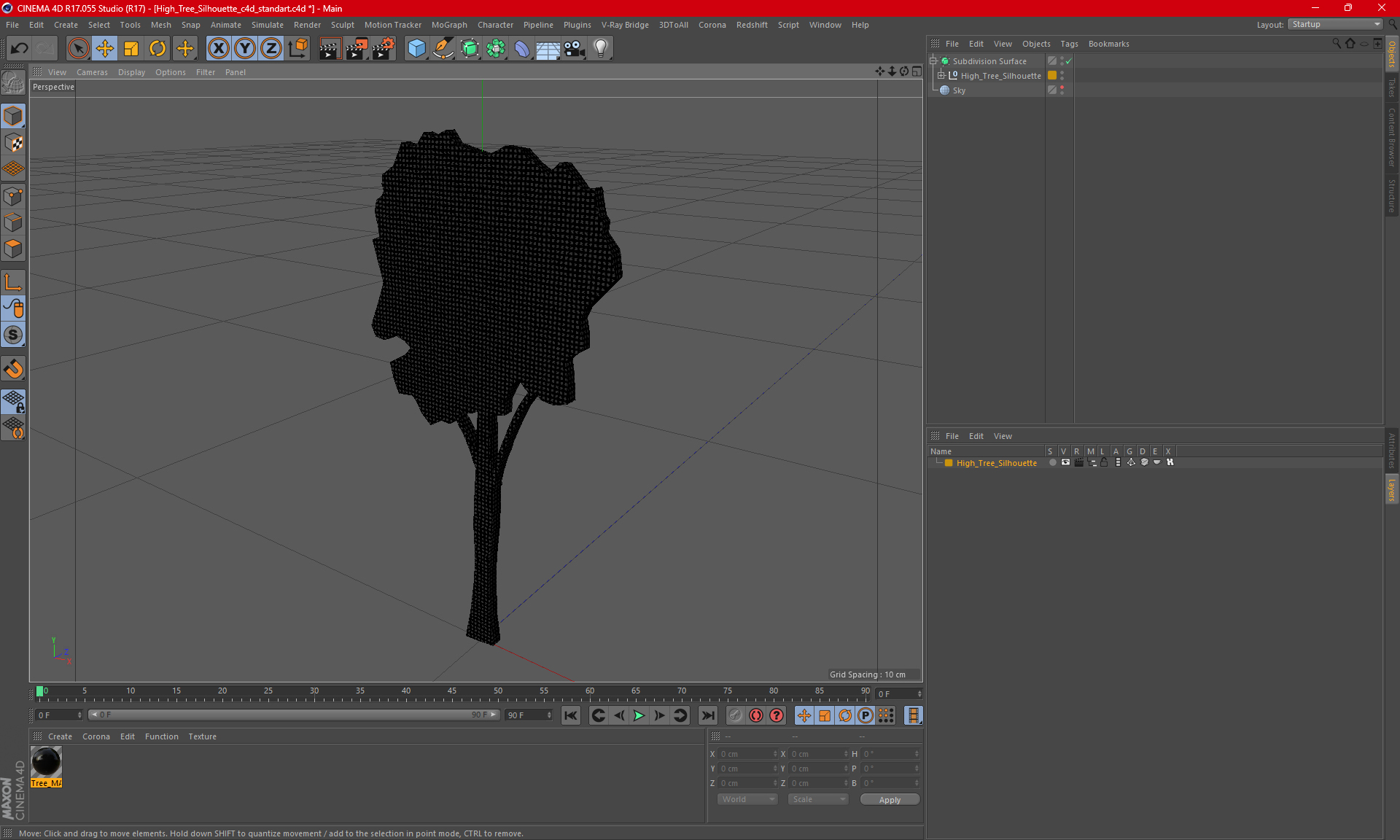This screenshot has height=840, width=1400.
Task: Switch to Polygons mode
Action: tap(13, 249)
